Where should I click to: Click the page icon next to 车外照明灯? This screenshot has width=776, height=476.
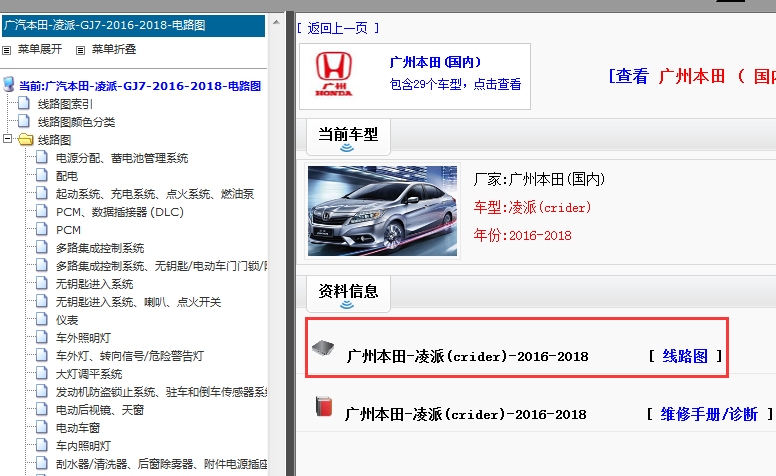point(42,337)
